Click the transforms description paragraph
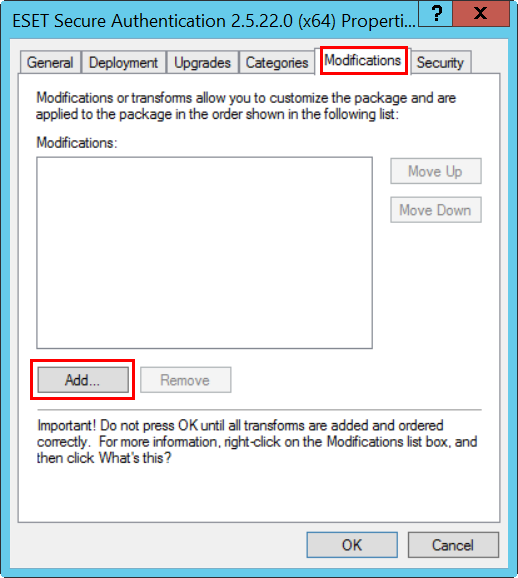Screen dimensions: 518x578 point(246,106)
